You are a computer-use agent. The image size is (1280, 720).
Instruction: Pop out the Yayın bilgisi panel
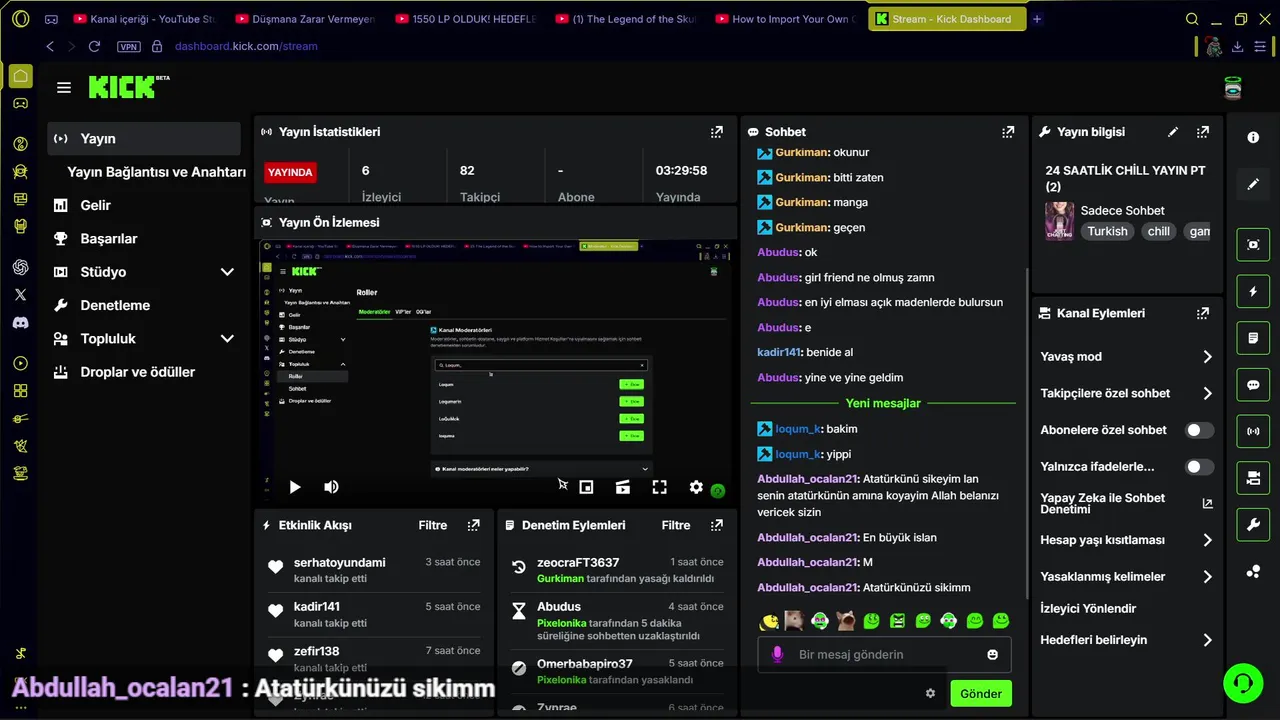coord(1203,132)
